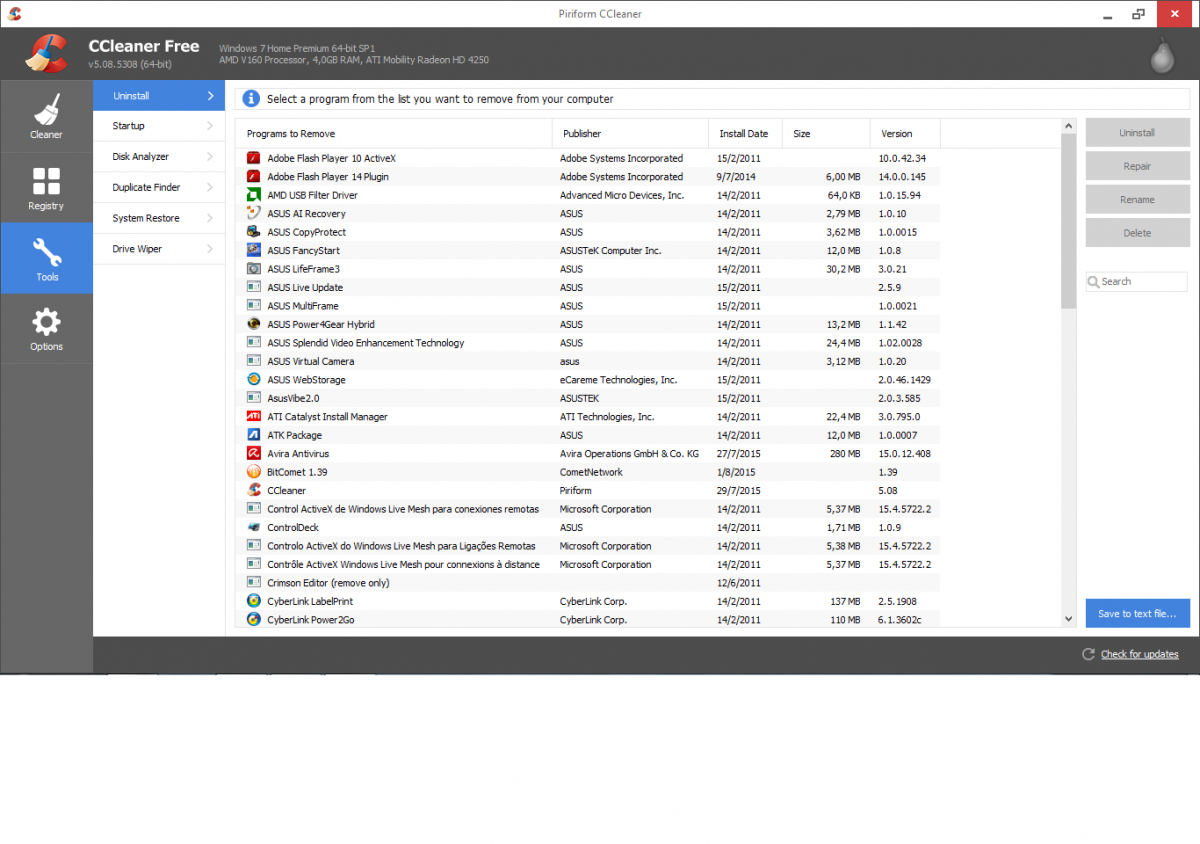Screen dimensions: 1200x844
Task: Select the ASUS FancyStart entry
Action: [x=588, y=250]
